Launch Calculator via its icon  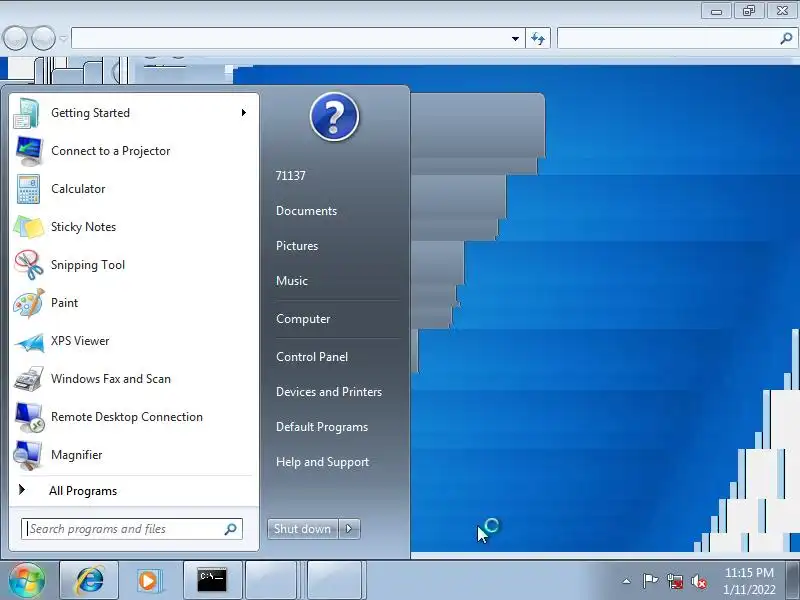[28, 189]
